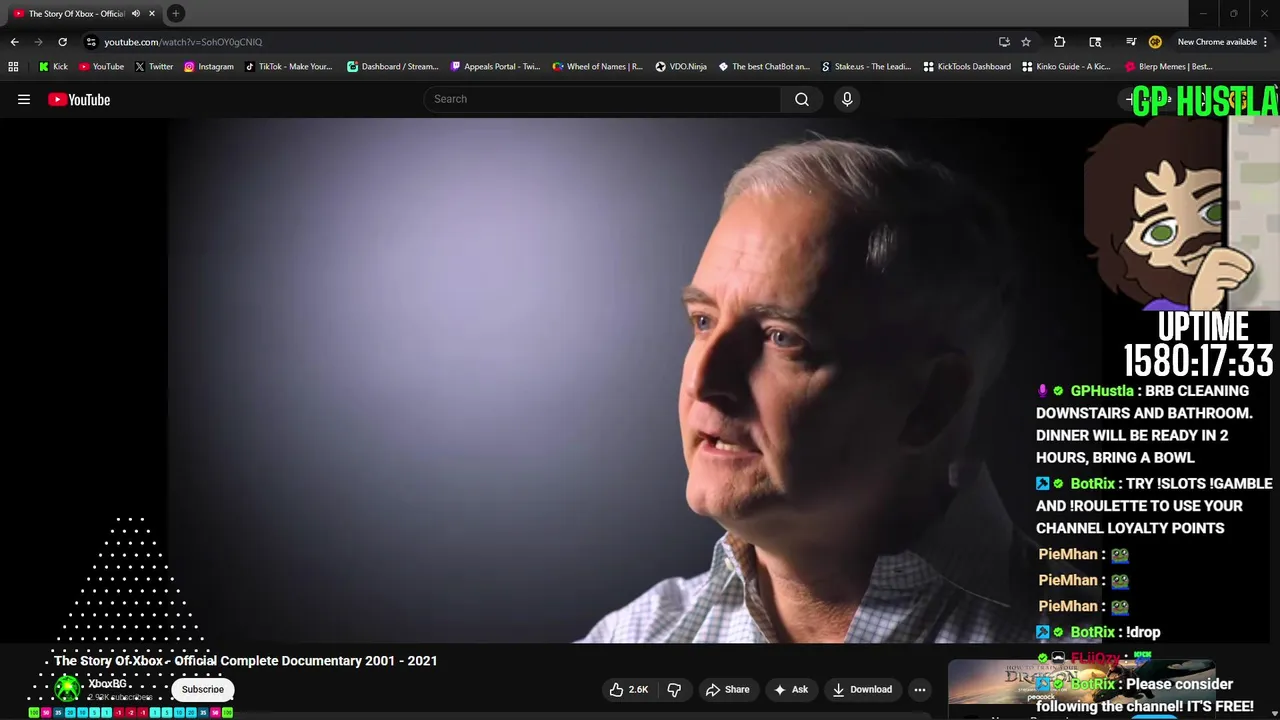
Task: Focus the YouTube search field
Action: coord(602,99)
